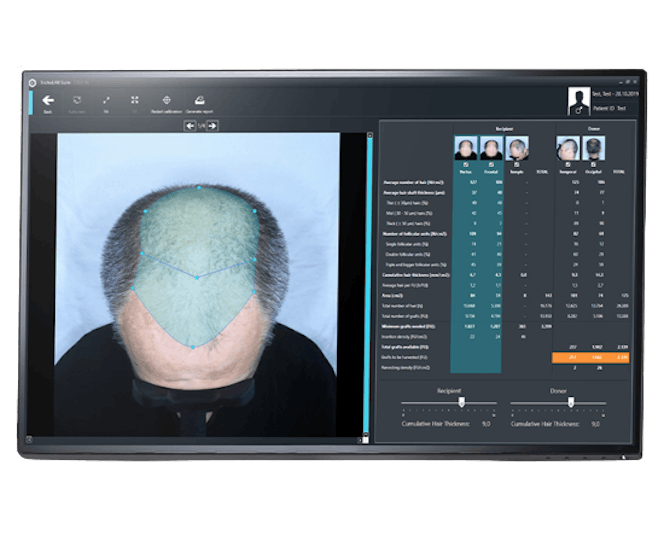Go to the next image with right arrow
This screenshot has height=547, width=664.
tap(212, 126)
